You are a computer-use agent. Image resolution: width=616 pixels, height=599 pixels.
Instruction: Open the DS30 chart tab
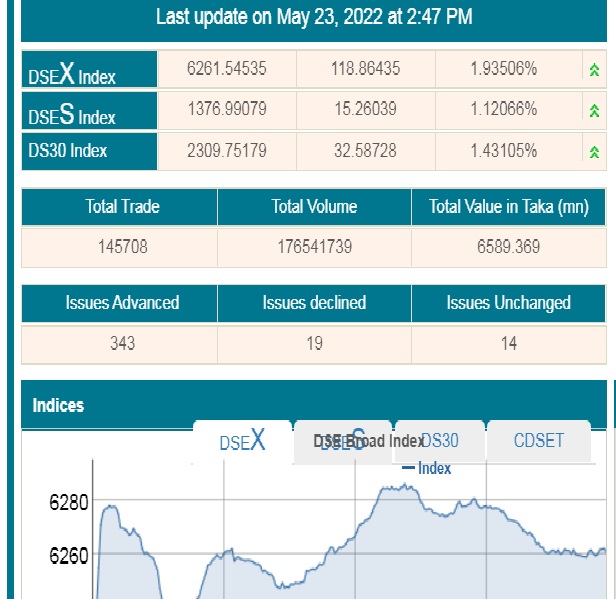(x=439, y=441)
